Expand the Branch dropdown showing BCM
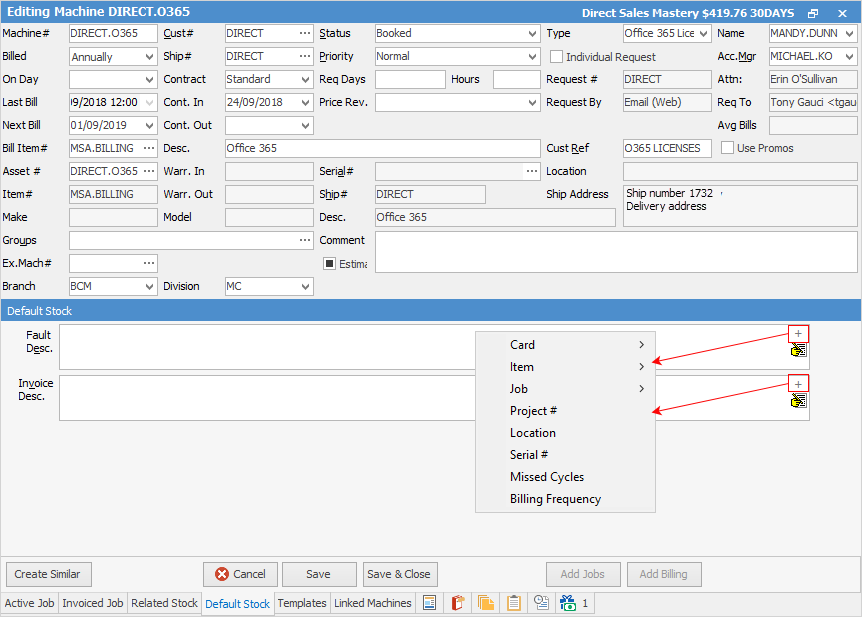862x617 pixels. coord(149,286)
